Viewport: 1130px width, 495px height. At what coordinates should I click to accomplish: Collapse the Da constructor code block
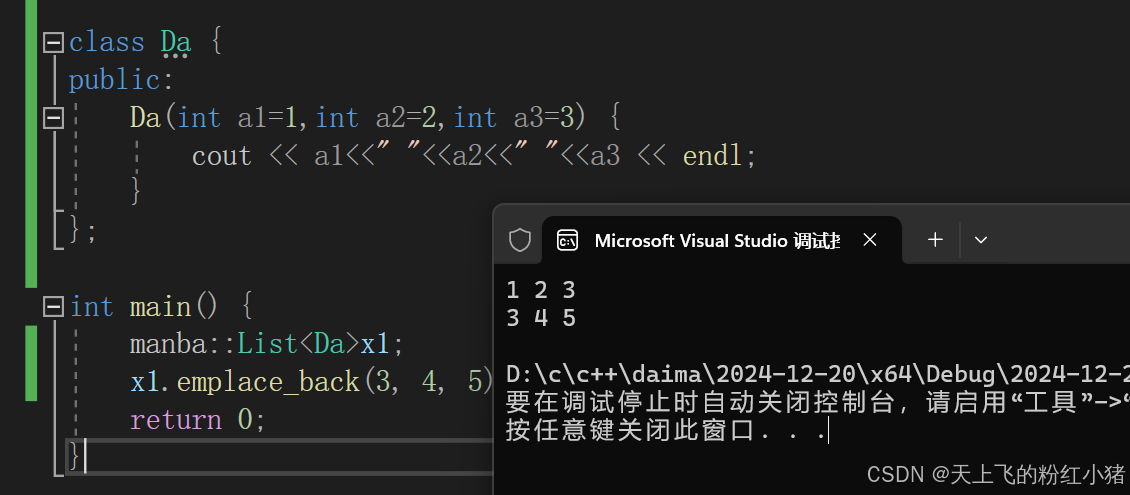click(x=53, y=117)
